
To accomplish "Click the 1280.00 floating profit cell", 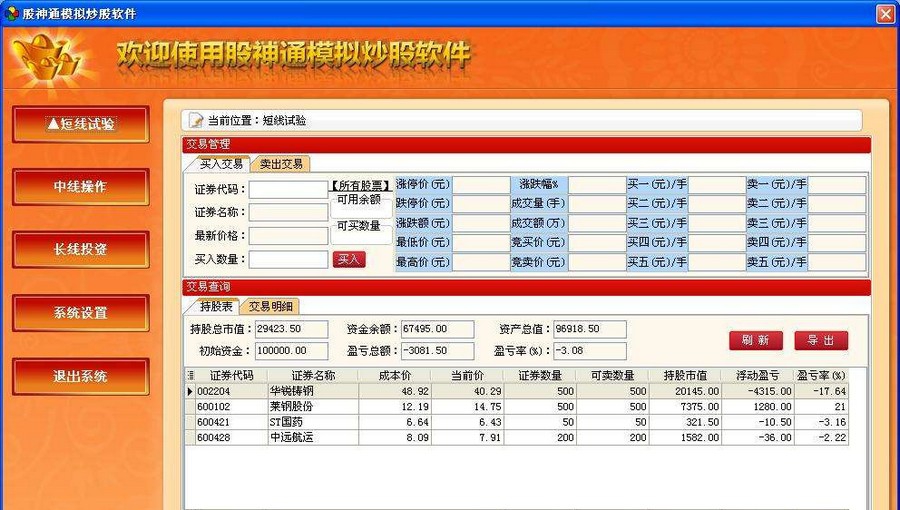I will point(758,407).
